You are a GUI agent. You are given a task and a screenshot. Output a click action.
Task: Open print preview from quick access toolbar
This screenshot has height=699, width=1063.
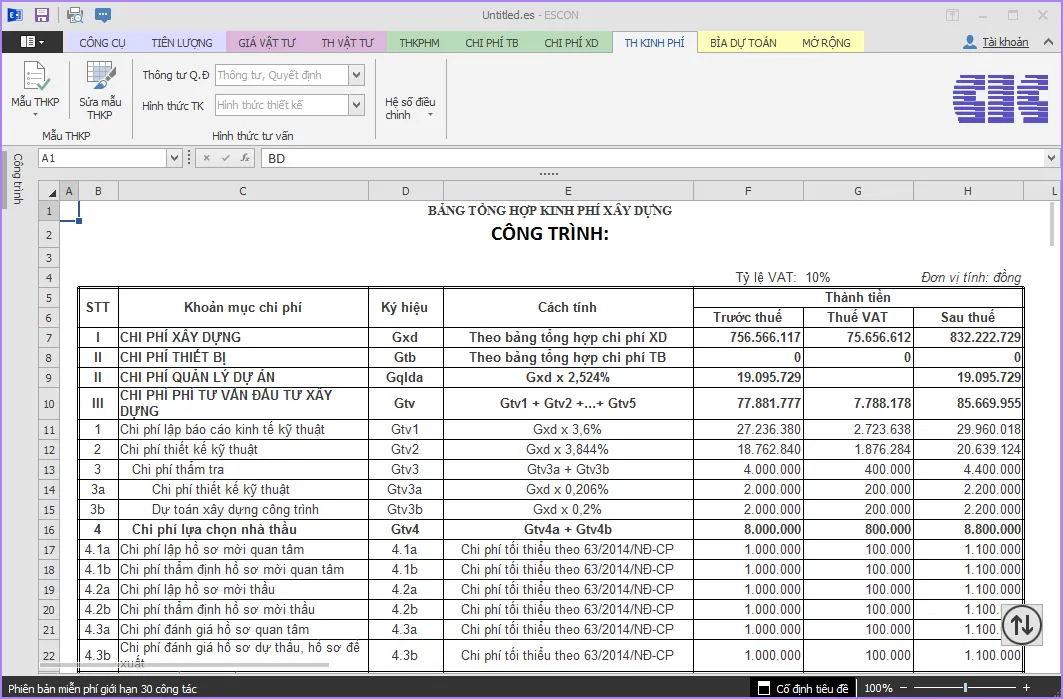75,15
